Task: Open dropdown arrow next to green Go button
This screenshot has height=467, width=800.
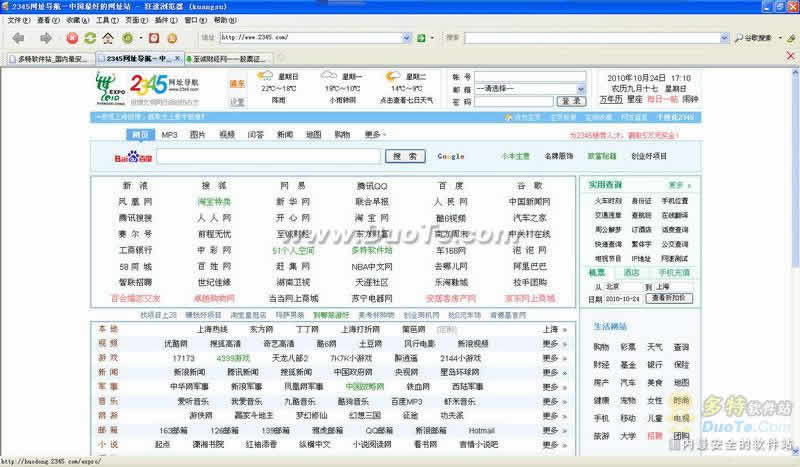Action: point(433,38)
